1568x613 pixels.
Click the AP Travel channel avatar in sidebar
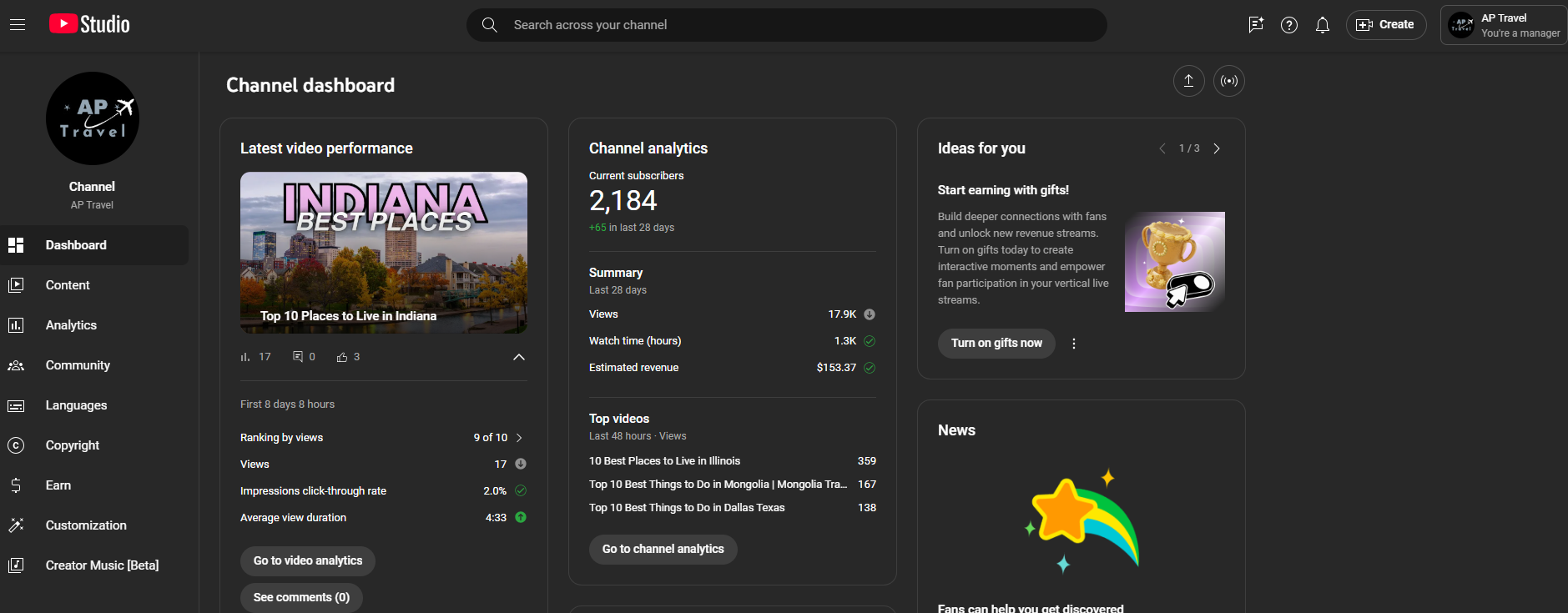coord(93,118)
